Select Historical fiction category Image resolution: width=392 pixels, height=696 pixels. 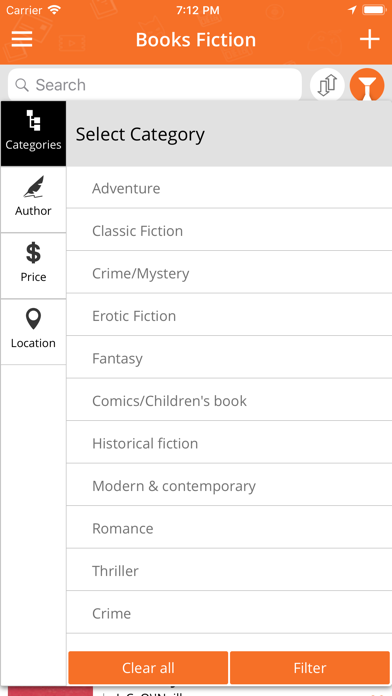(x=229, y=443)
